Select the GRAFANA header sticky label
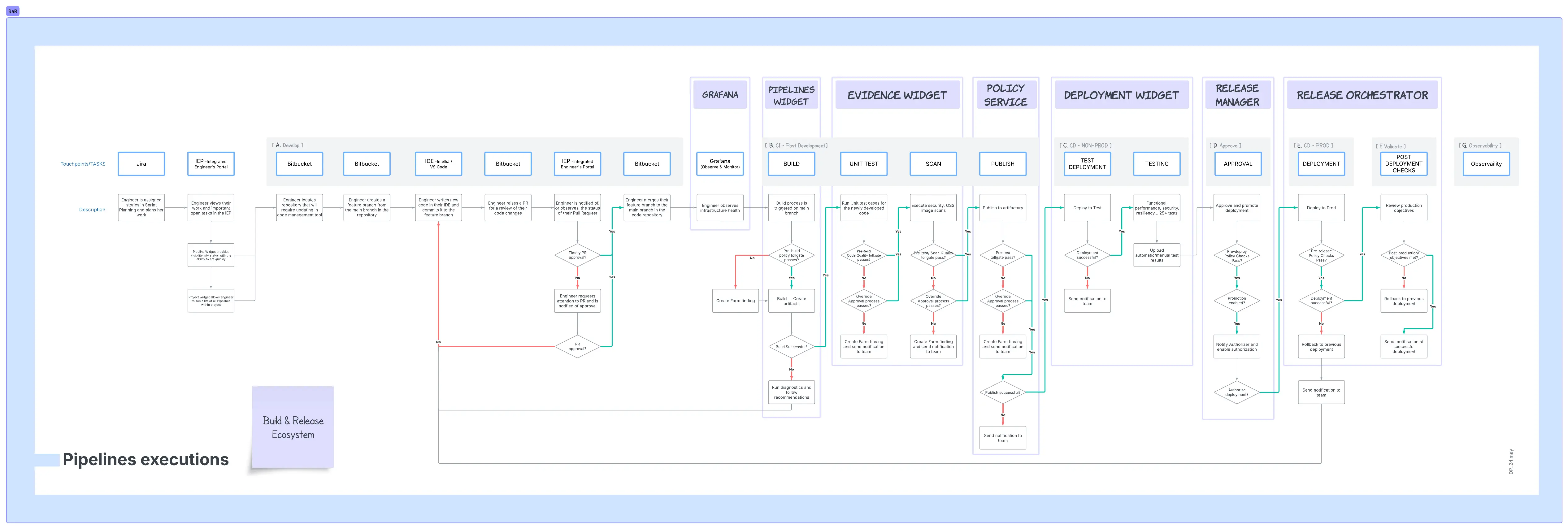Image resolution: width=1568 pixels, height=529 pixels. pos(720,95)
